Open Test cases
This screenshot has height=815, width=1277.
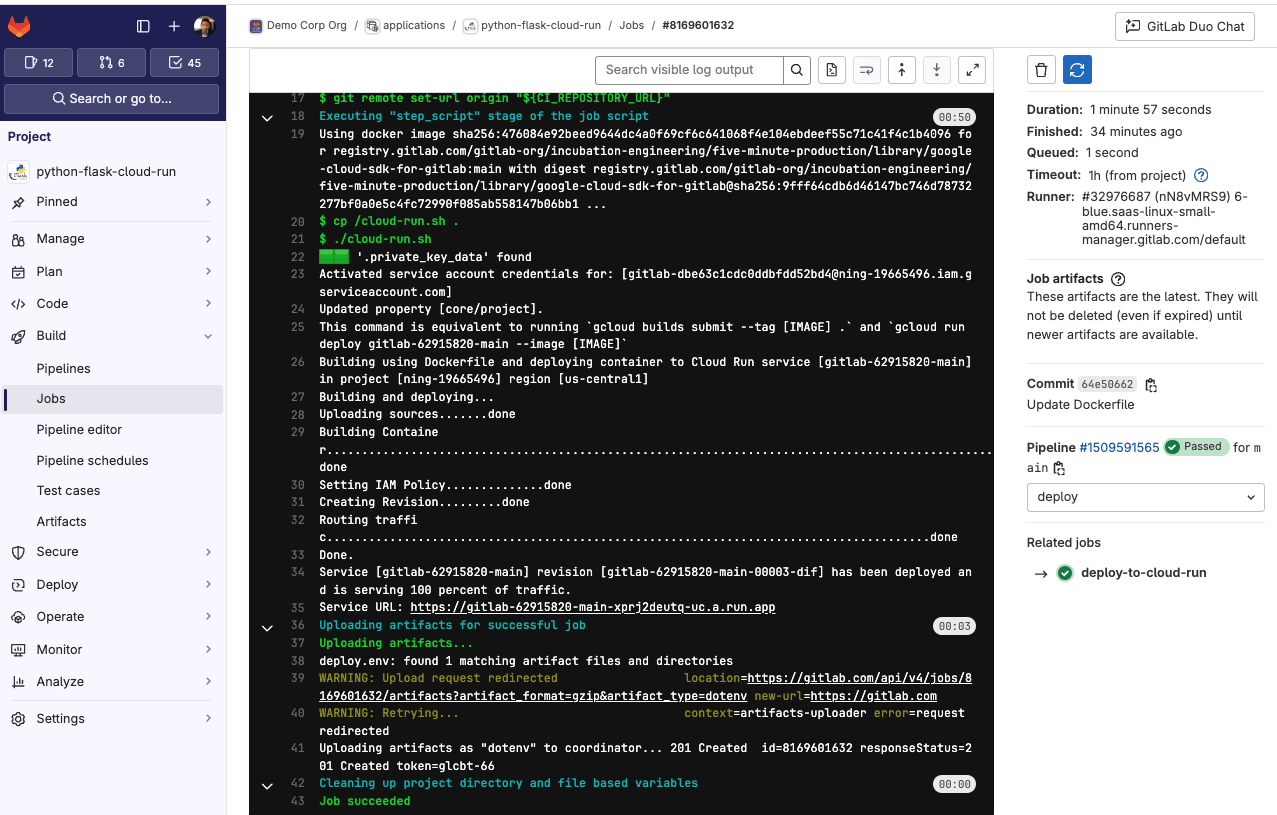111,491
